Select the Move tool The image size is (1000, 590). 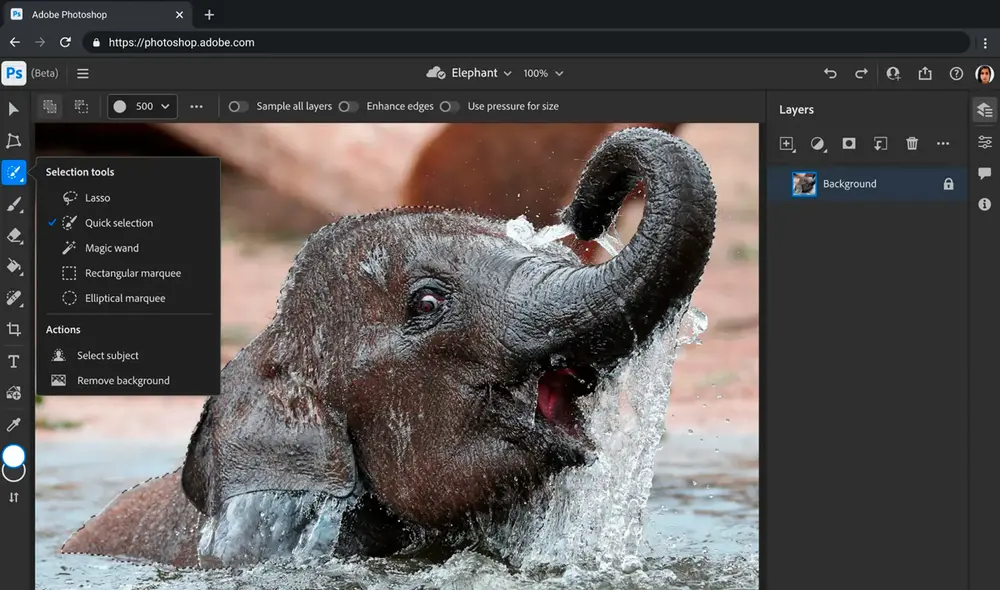[13, 110]
